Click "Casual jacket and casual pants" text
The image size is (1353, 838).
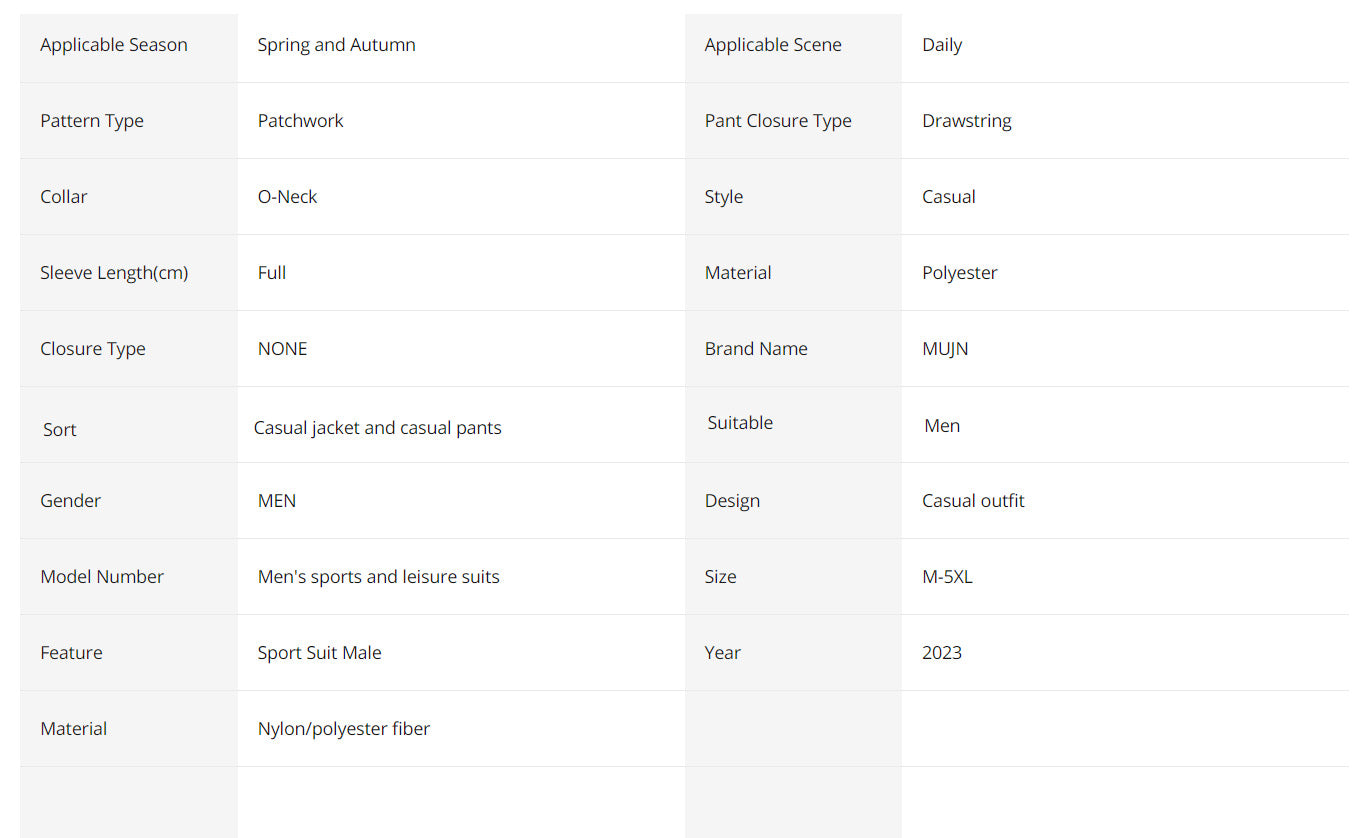[x=377, y=428]
